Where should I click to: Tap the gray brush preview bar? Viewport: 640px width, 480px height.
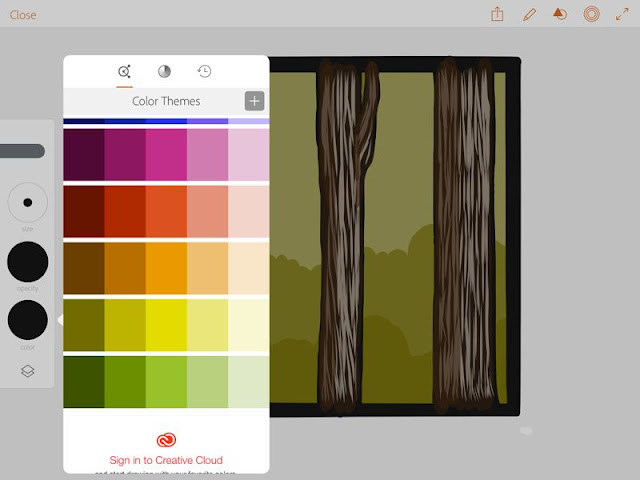[22, 151]
